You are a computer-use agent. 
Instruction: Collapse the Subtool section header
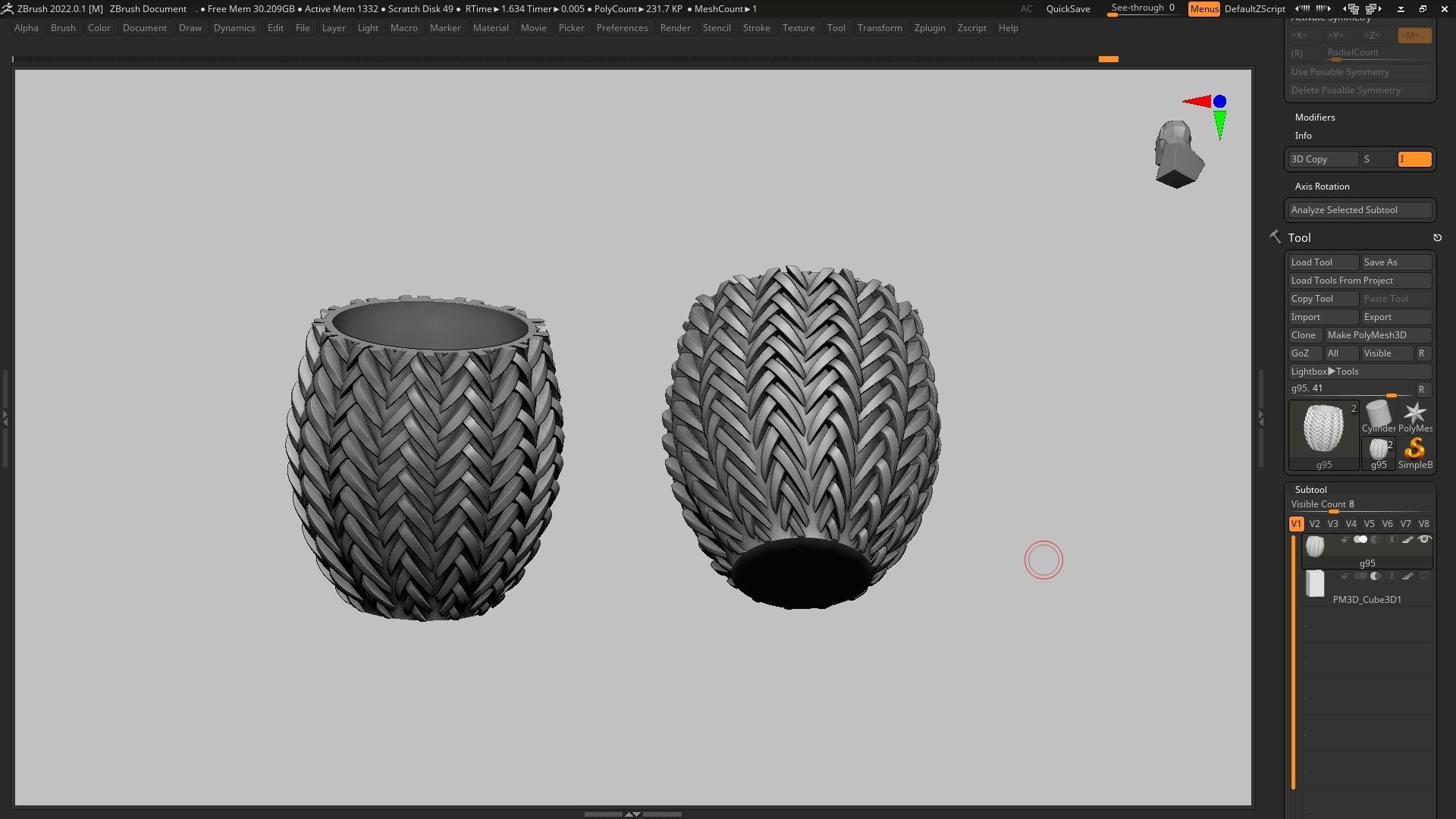tap(1310, 490)
